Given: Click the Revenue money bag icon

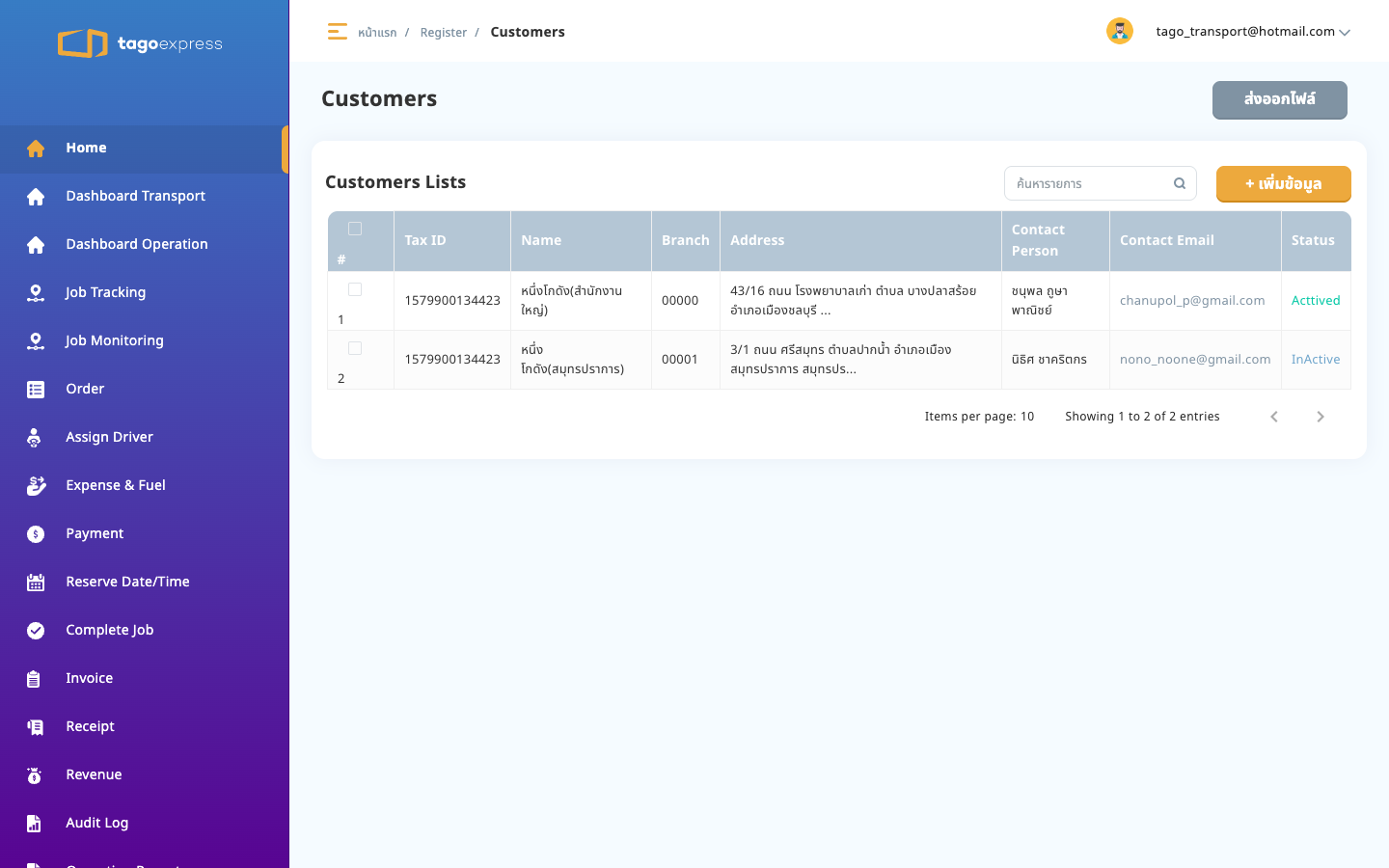Looking at the screenshot, I should [x=35, y=775].
